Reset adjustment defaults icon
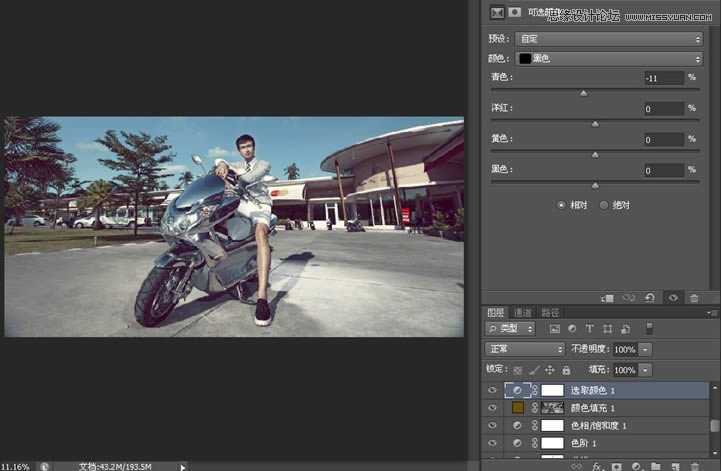 (x=650, y=298)
